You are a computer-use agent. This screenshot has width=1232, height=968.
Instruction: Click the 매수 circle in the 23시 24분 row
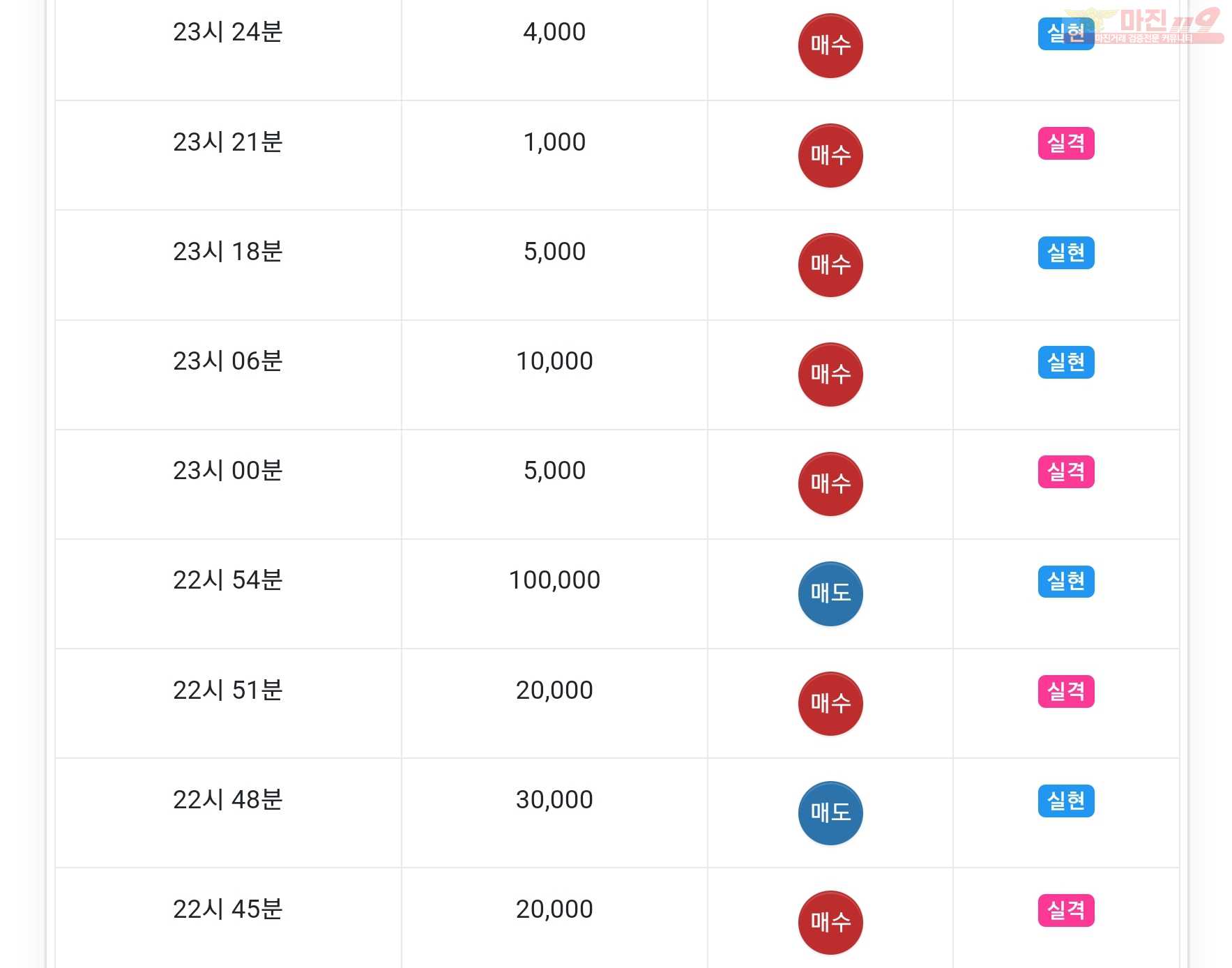pos(830,46)
